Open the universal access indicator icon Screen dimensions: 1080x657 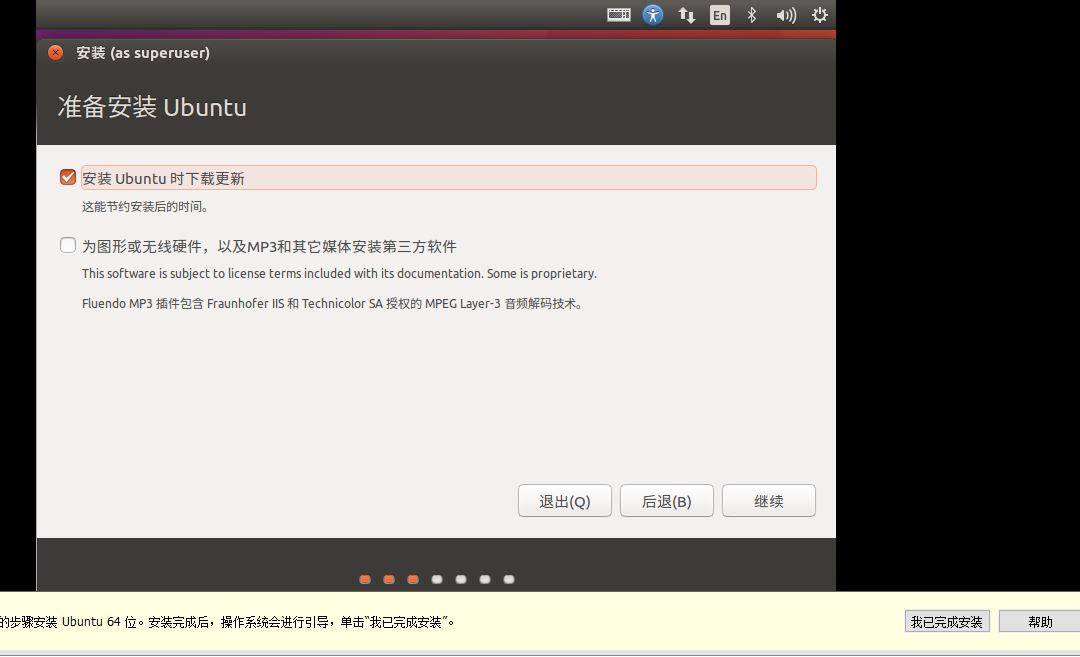click(x=653, y=14)
